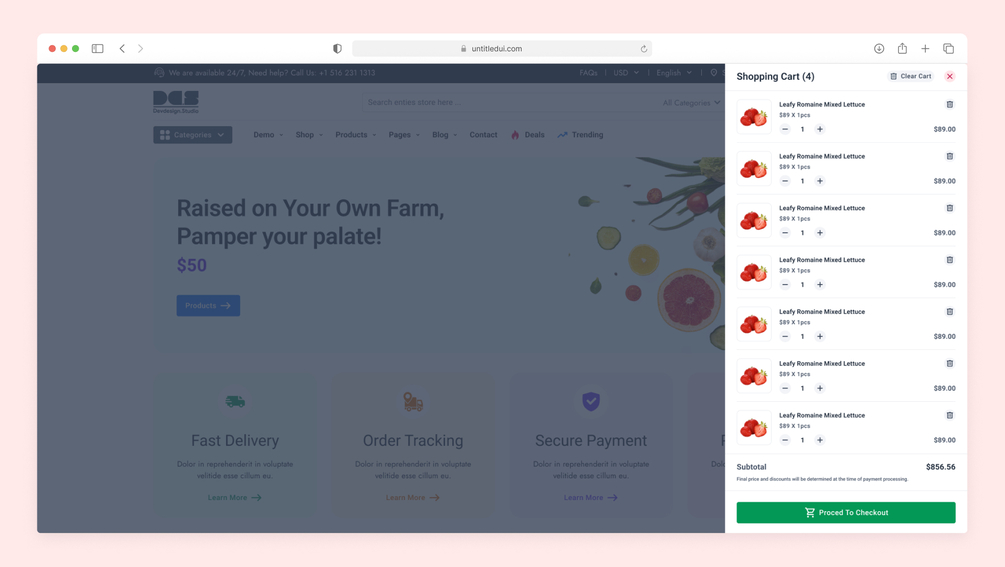Open the English language dropdown
The width and height of the screenshot is (1005, 567).
tap(674, 73)
